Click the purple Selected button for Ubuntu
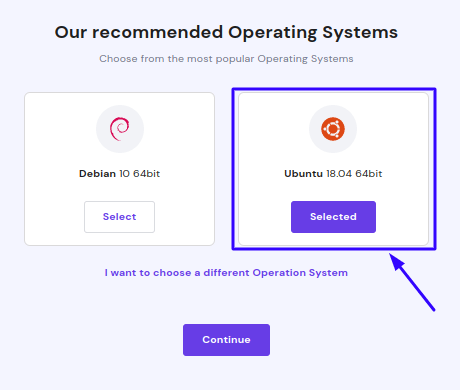The width and height of the screenshot is (460, 390). (333, 217)
